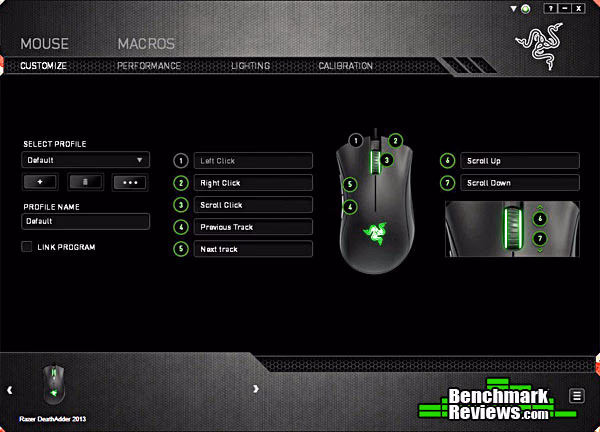Minimize the Synapse window
The height and width of the screenshot is (432, 600).
pyautogui.click(x=565, y=8)
